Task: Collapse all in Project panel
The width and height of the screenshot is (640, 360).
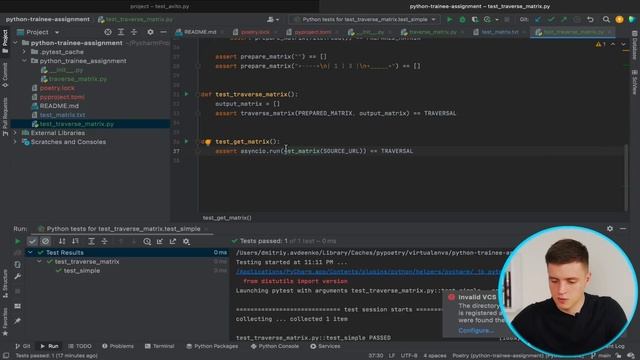Action: (134, 32)
